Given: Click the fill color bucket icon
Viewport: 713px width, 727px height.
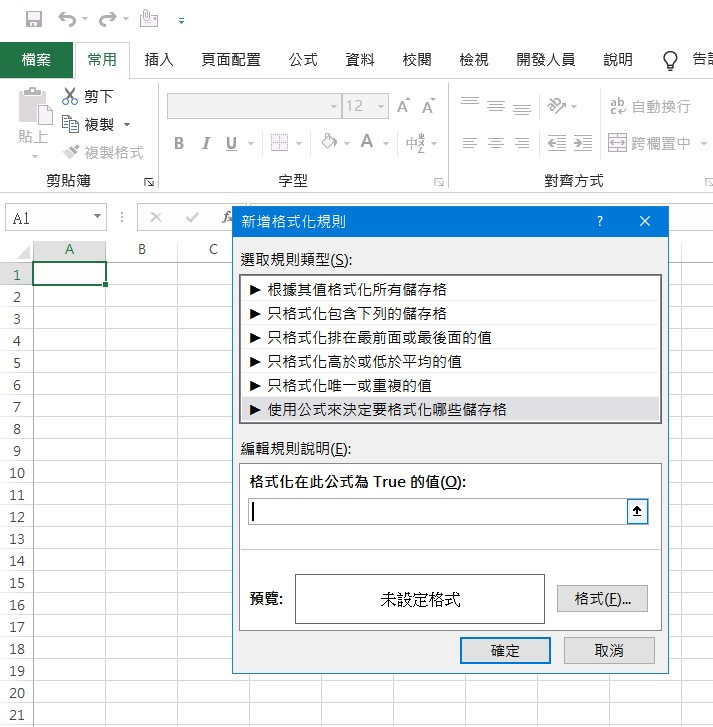Looking at the screenshot, I should pos(329,142).
